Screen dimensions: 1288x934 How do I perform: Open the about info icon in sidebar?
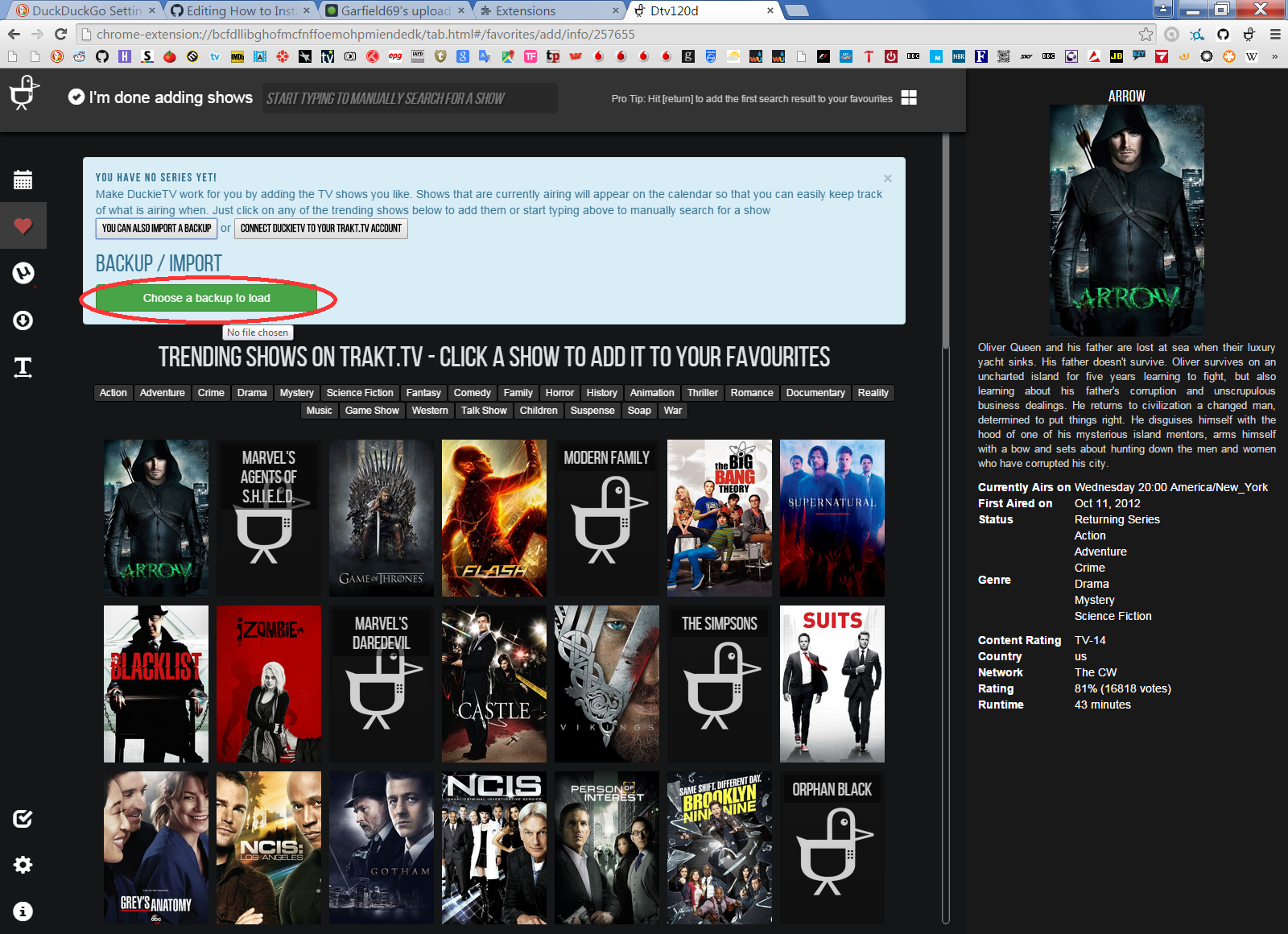[x=23, y=911]
